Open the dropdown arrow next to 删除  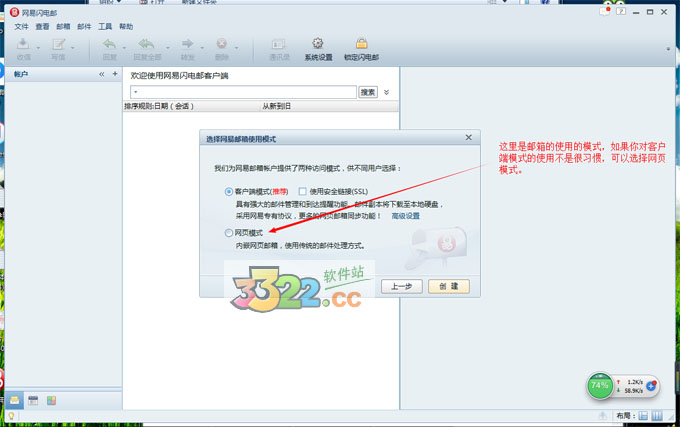[x=236, y=48]
